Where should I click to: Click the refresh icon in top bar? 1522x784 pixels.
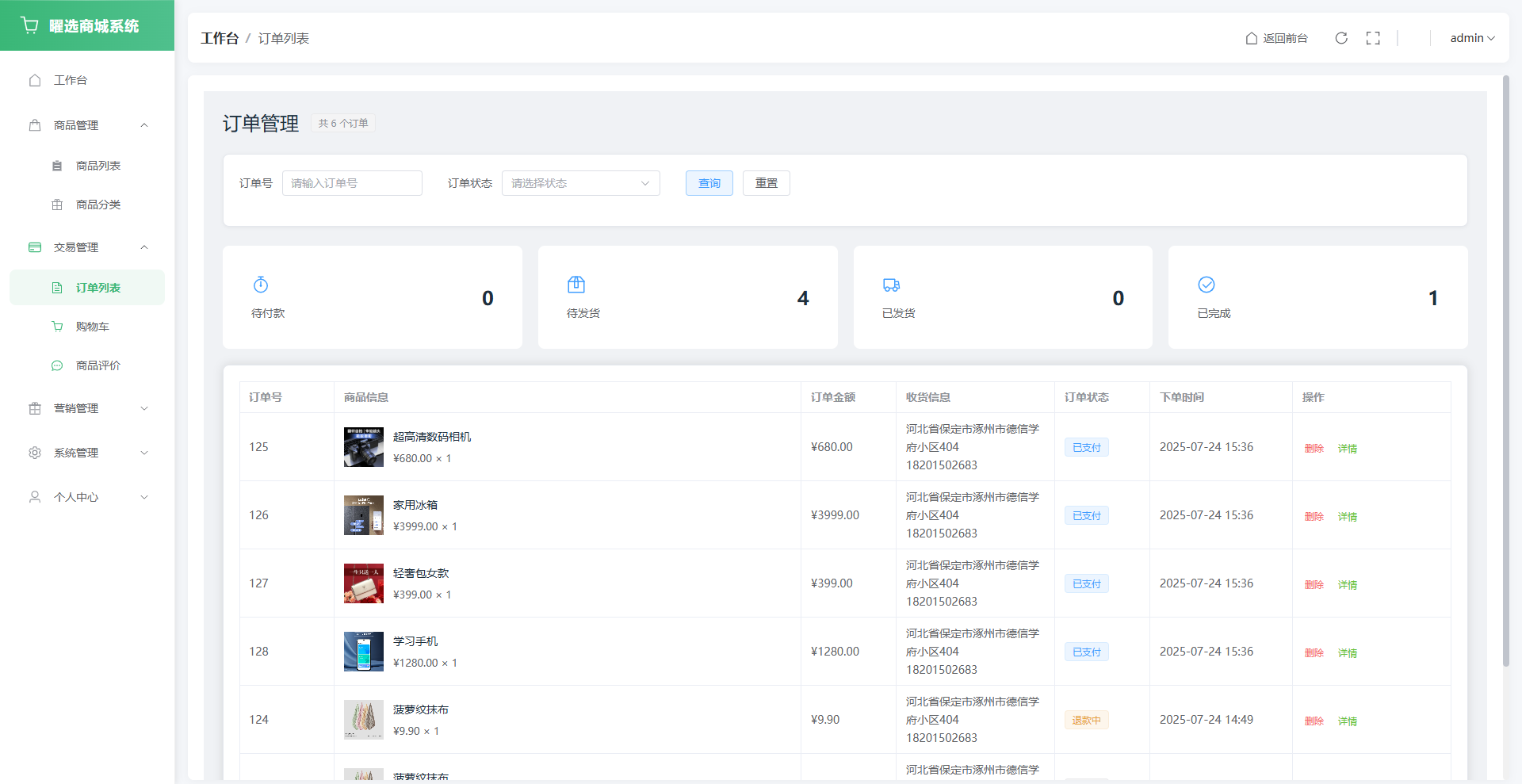tap(1341, 38)
